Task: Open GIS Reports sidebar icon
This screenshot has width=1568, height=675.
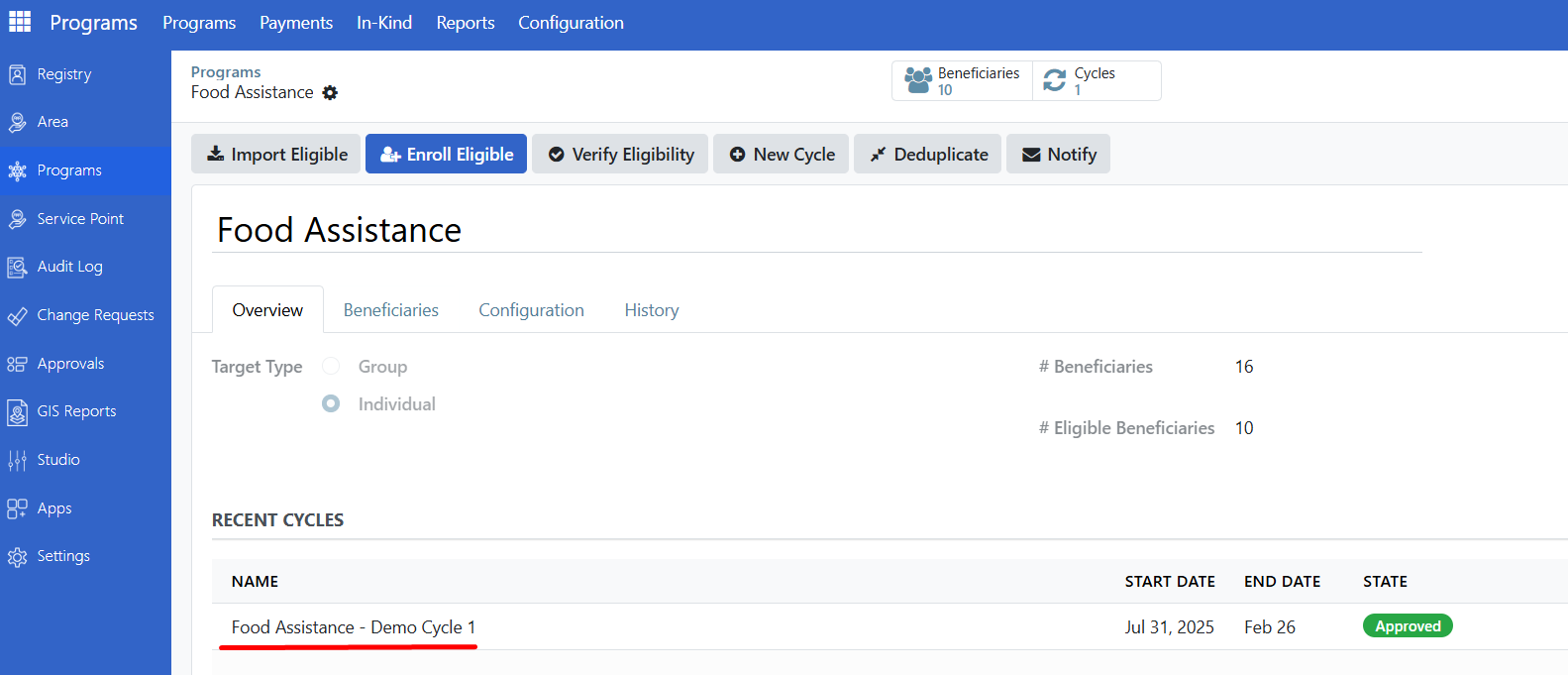Action: pos(17,411)
